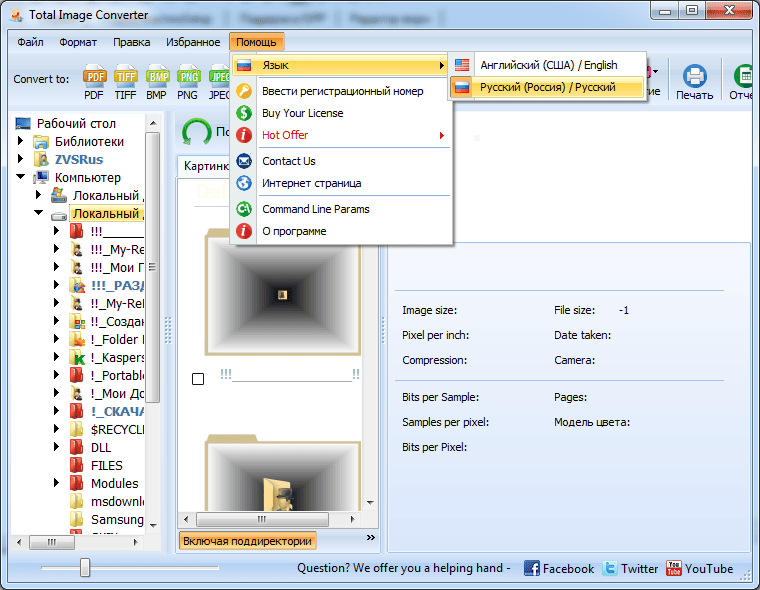Choose Английский (США) / English language
The width and height of the screenshot is (760, 590).
(548, 65)
